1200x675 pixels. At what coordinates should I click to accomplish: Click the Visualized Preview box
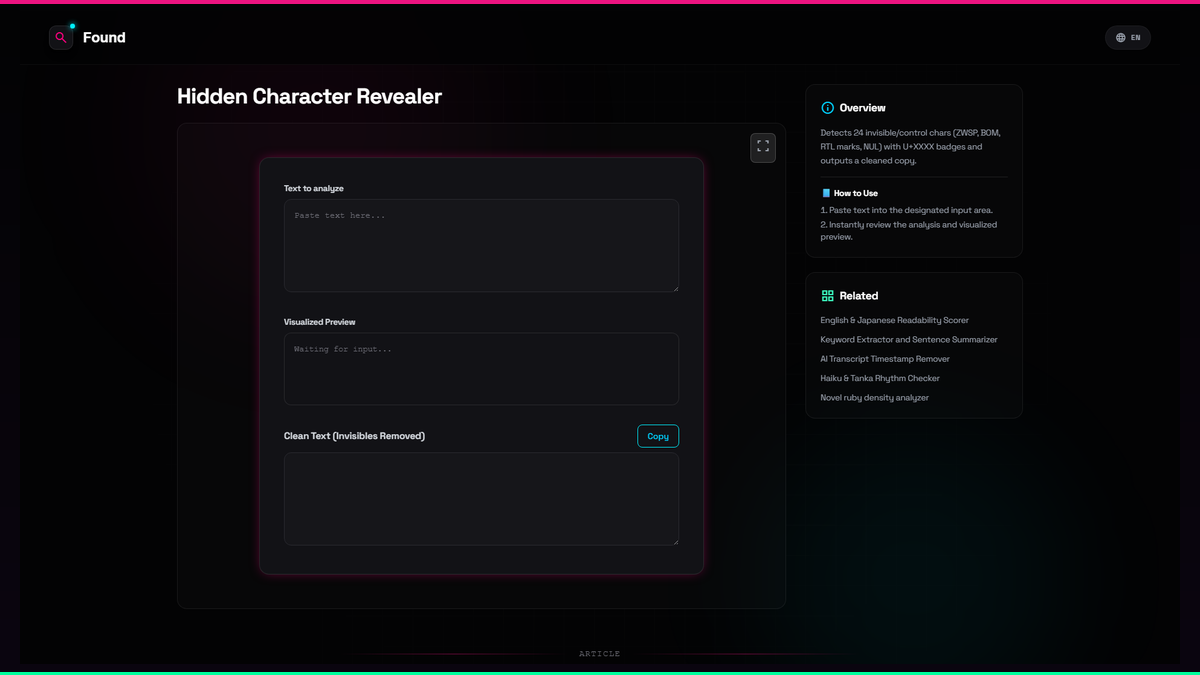pyautogui.click(x=481, y=369)
